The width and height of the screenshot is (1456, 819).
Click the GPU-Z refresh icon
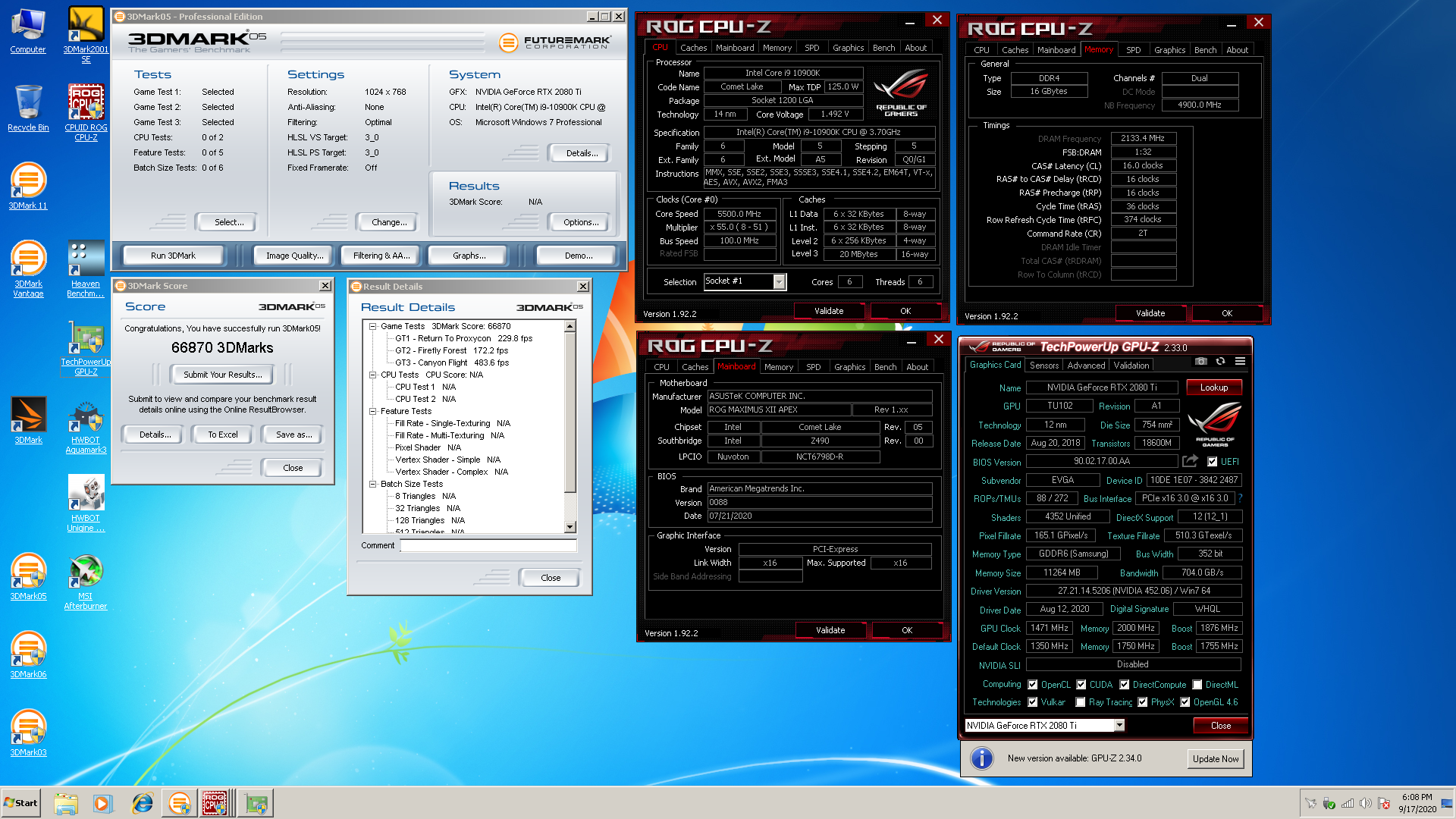pos(1220,361)
